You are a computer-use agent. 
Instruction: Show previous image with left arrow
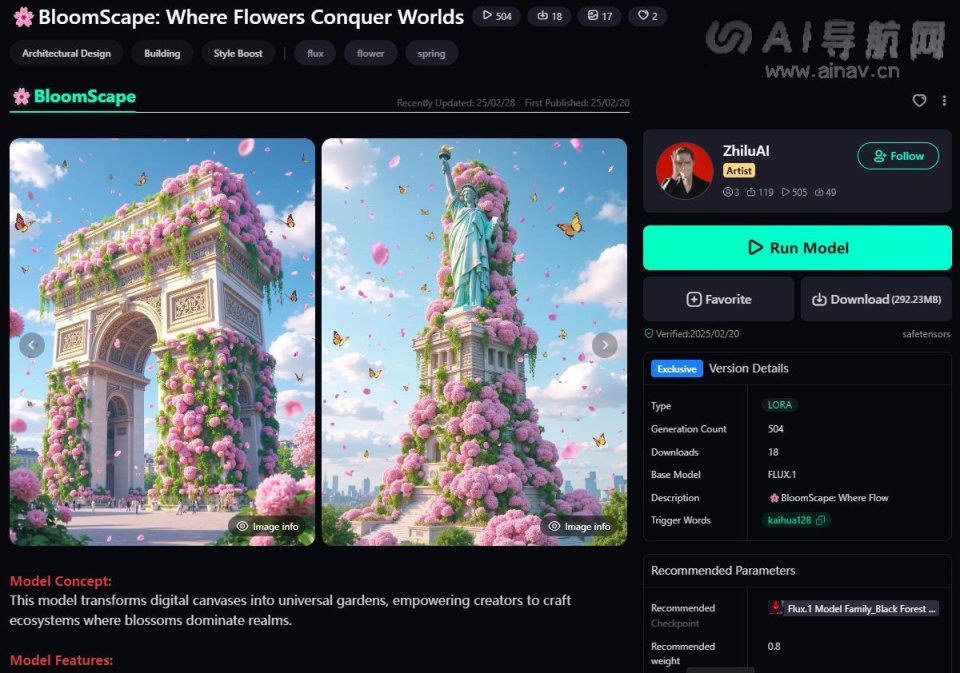click(32, 345)
